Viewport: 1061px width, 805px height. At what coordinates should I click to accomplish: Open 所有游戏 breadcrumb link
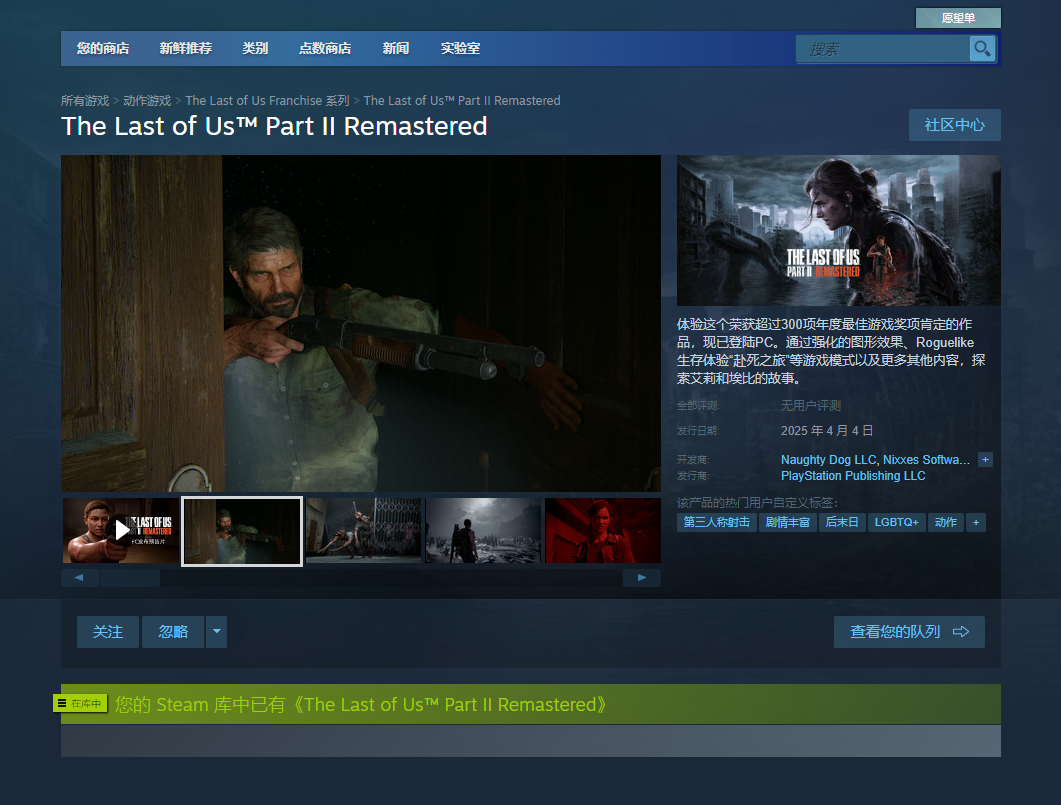[85, 101]
